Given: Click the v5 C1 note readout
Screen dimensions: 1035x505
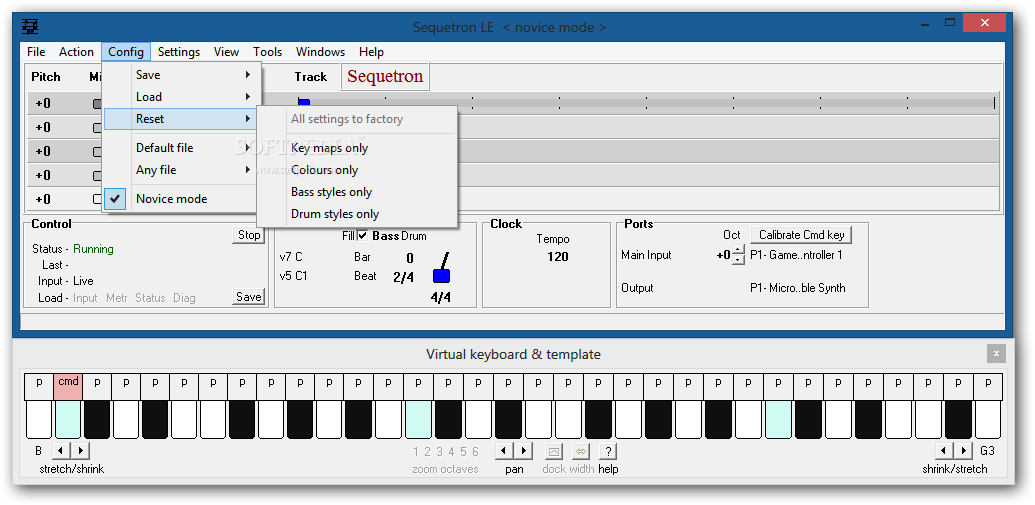Looking at the screenshot, I should pos(293,276).
